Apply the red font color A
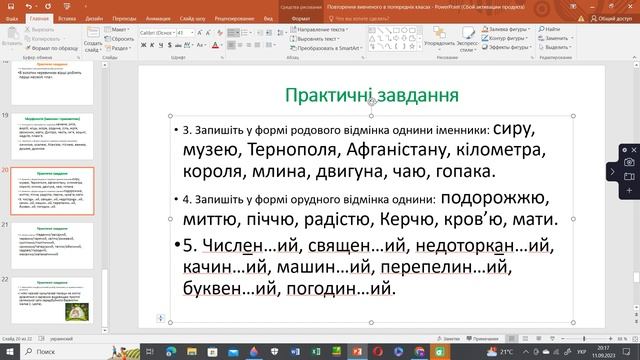 point(216,45)
